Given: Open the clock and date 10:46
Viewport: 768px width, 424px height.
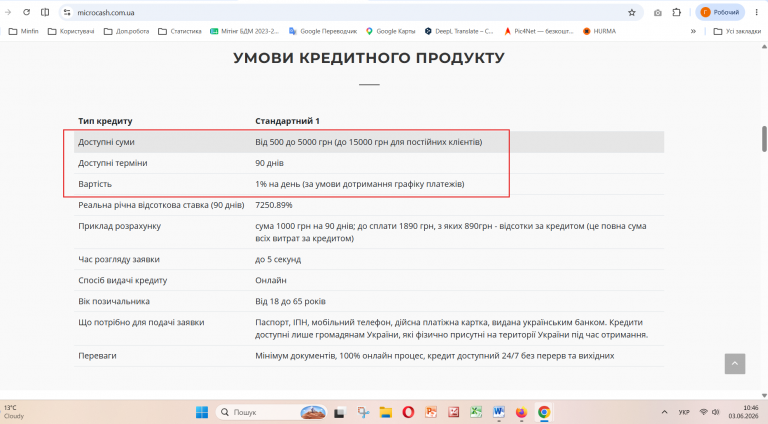Looking at the screenshot, I should 743,412.
